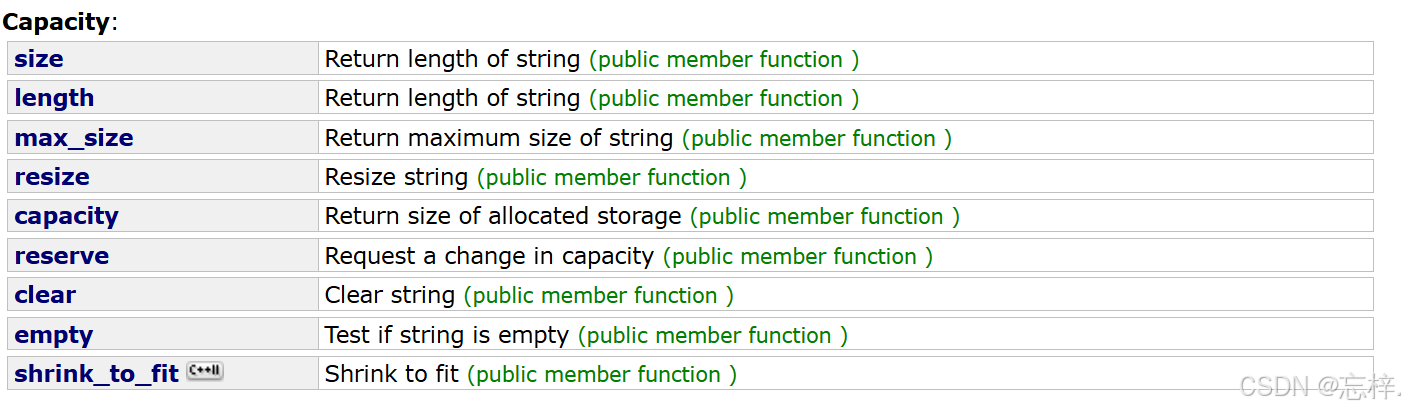Viewport: 1406px width, 412px height.
Task: Click the 'Request a change in capacity' description
Action: (489, 256)
